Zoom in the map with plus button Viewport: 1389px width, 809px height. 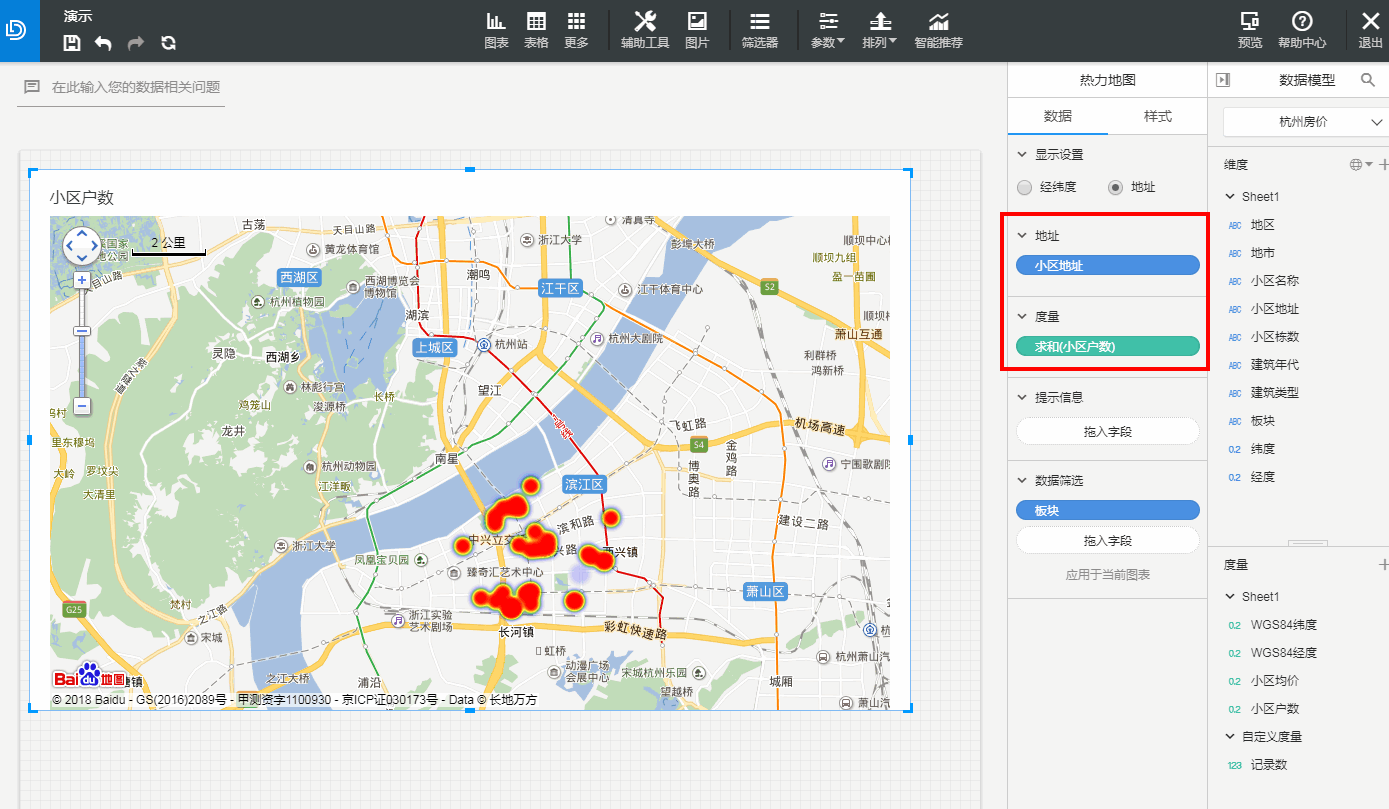[82, 280]
